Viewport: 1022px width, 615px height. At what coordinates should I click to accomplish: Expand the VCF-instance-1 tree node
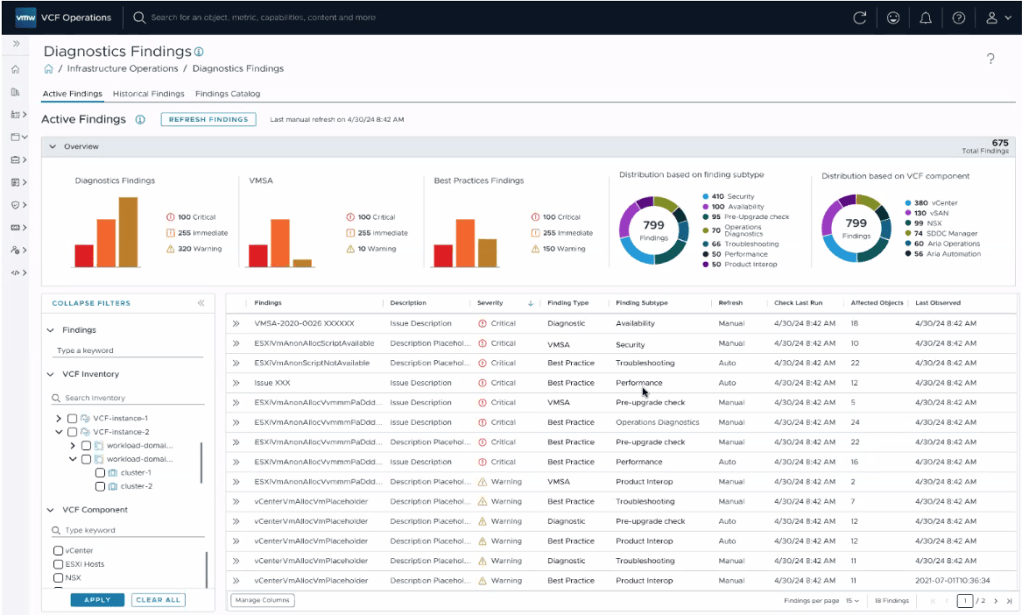[x=58, y=418]
